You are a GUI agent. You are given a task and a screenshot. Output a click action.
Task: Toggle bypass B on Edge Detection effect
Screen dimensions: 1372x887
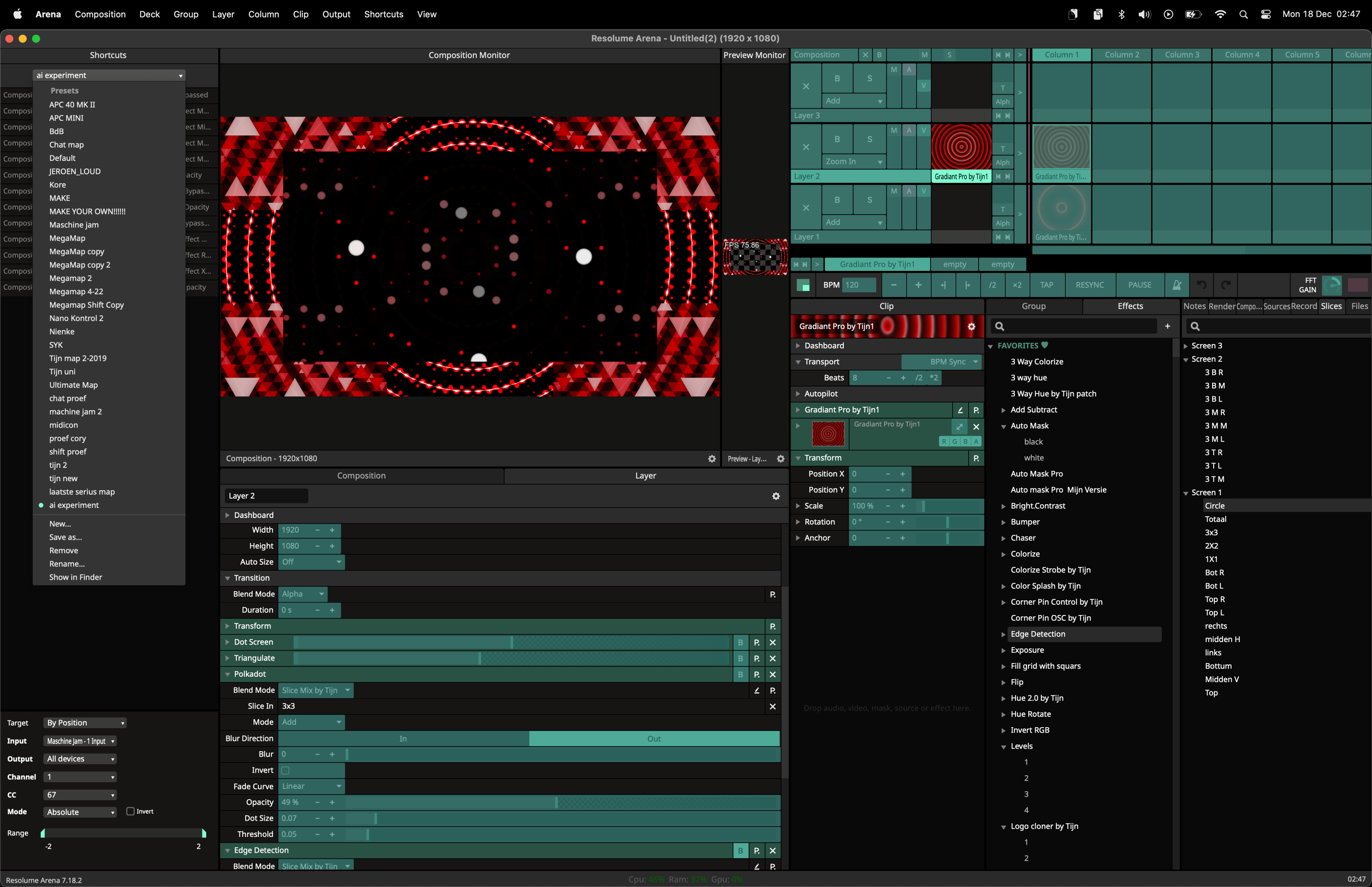click(x=740, y=851)
